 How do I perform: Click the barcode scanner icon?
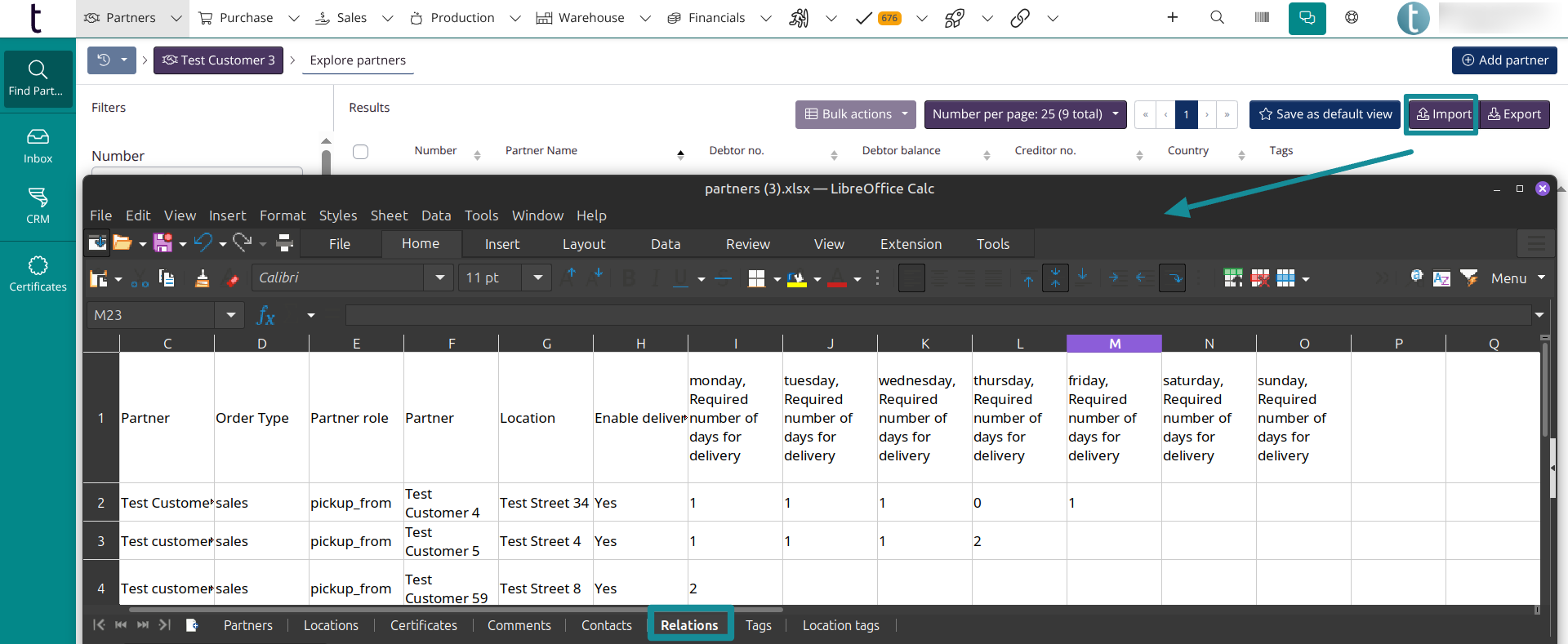[1262, 17]
